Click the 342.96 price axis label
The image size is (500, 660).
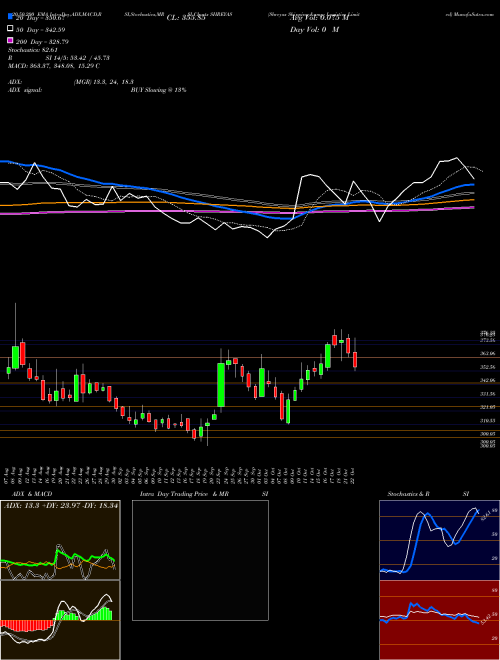pos(489,381)
